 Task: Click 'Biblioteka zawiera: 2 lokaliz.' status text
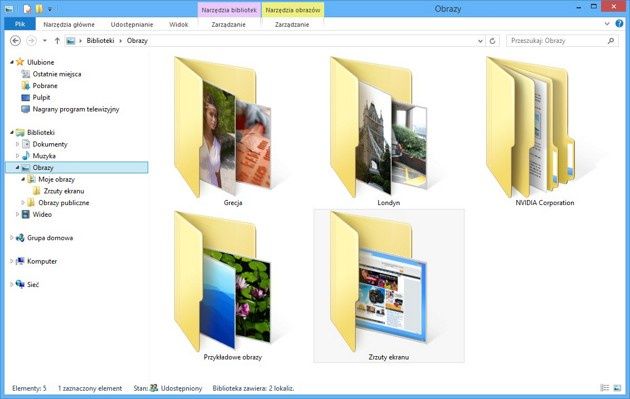[253, 388]
